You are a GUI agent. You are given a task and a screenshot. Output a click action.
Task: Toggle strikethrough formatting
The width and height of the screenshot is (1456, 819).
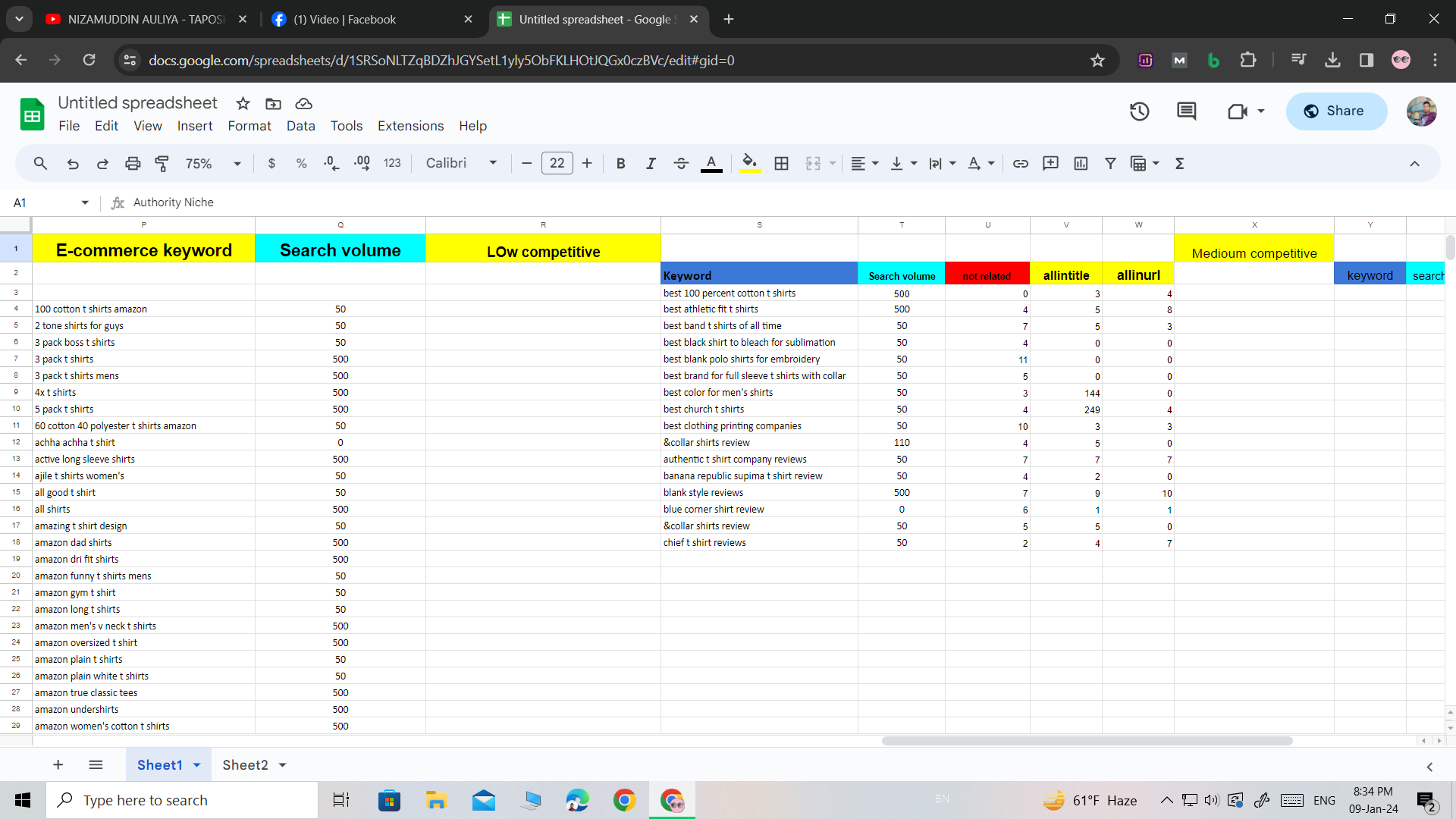(680, 163)
